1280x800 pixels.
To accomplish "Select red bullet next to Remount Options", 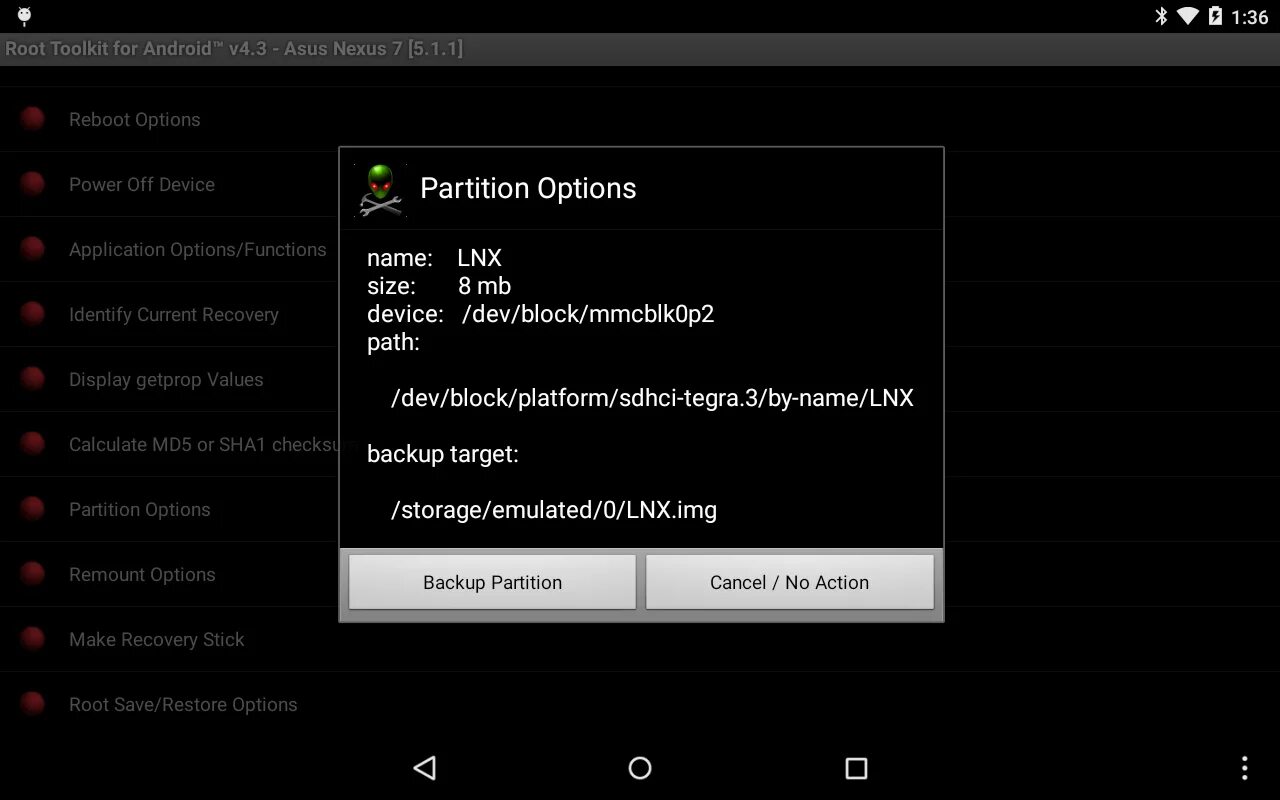I will pos(33,574).
